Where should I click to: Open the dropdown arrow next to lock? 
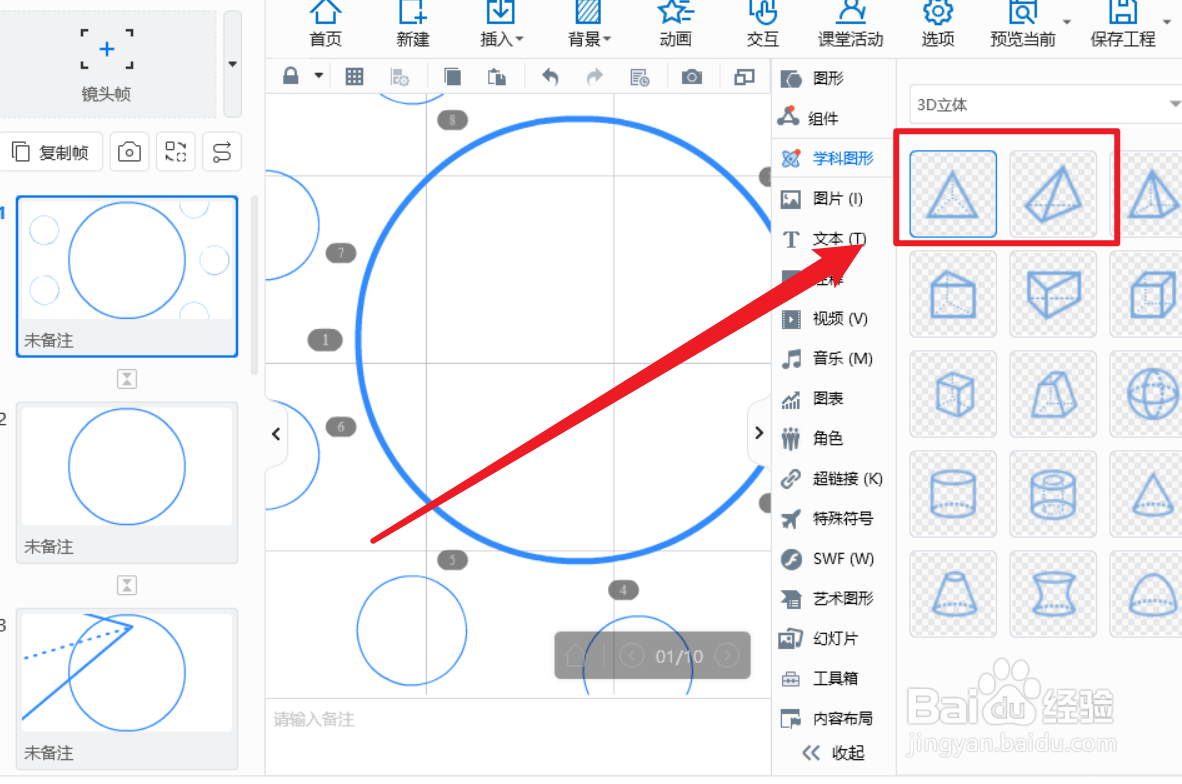click(319, 76)
